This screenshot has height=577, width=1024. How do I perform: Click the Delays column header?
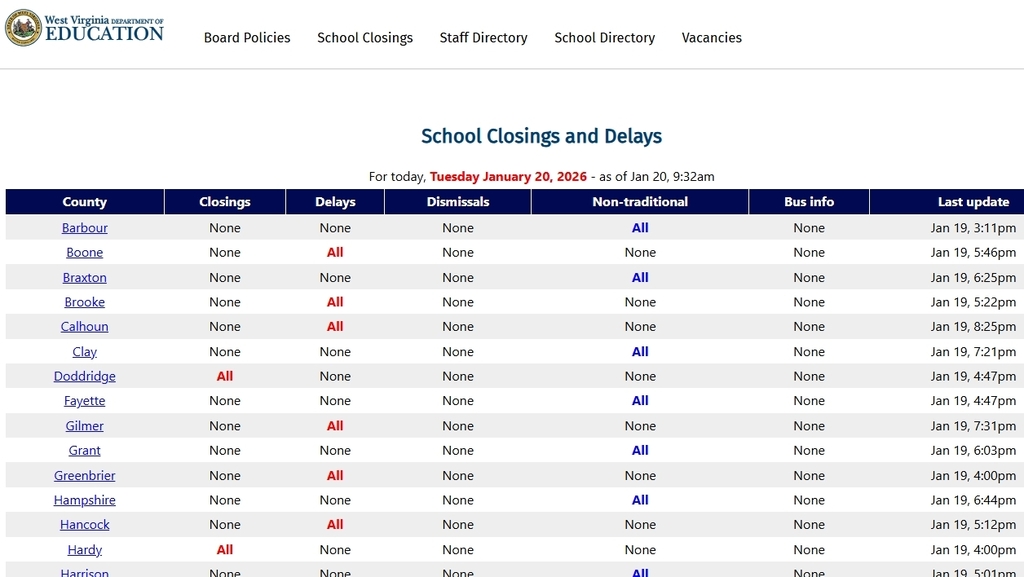(x=334, y=201)
